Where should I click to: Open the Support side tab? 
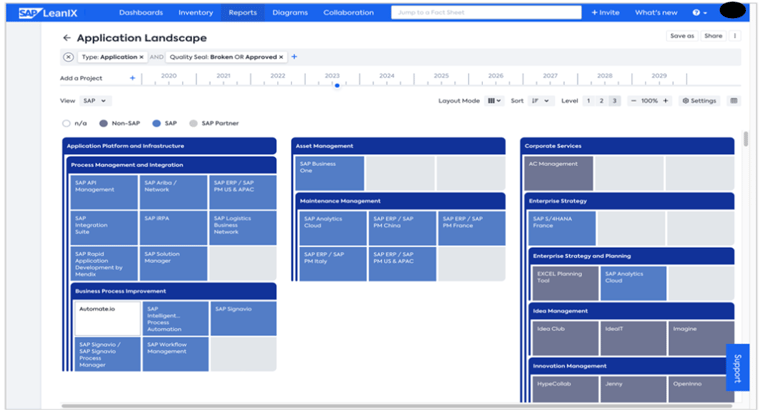pos(737,367)
